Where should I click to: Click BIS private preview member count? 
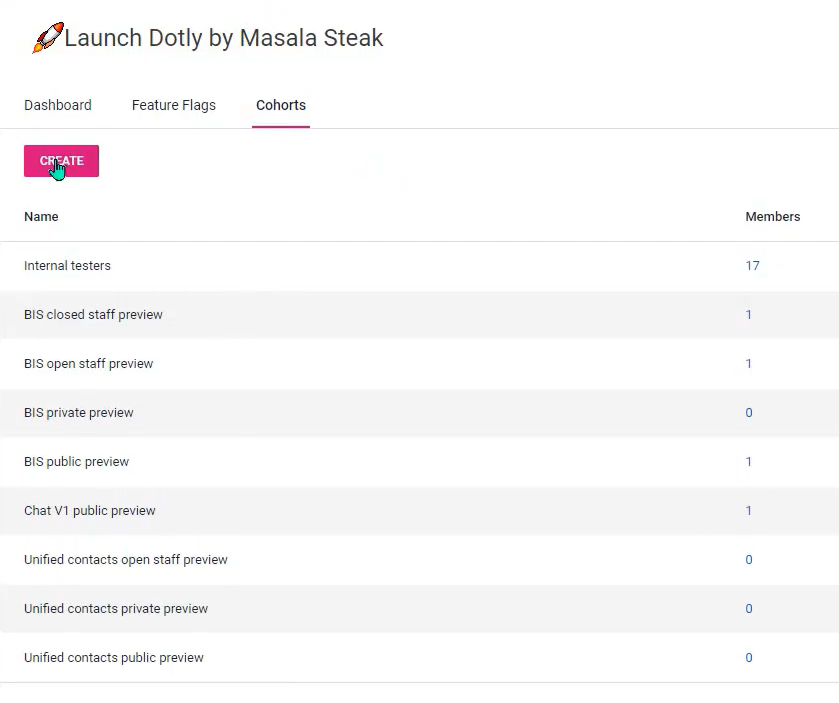(x=748, y=413)
